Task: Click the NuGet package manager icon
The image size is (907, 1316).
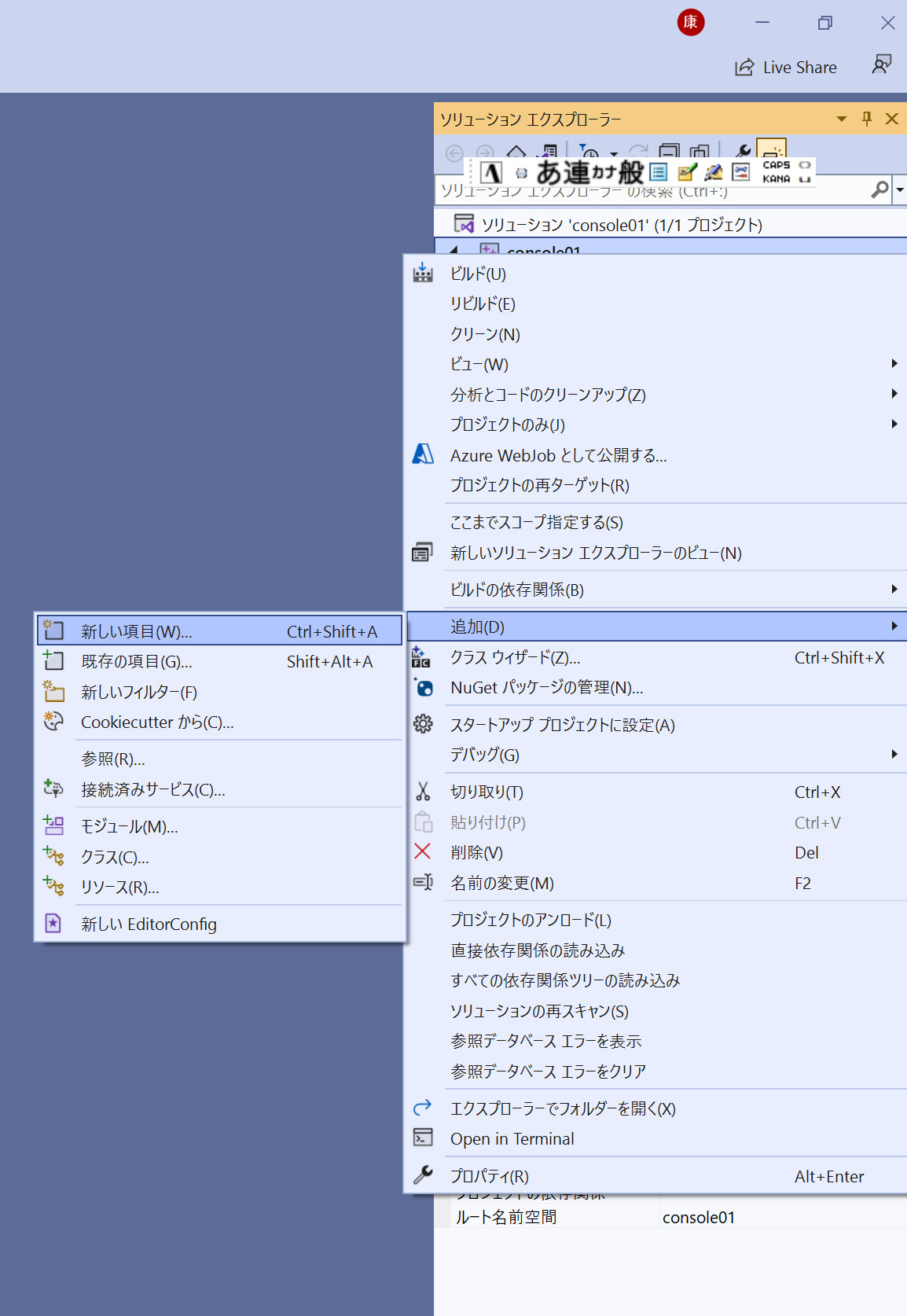Action: (x=423, y=688)
